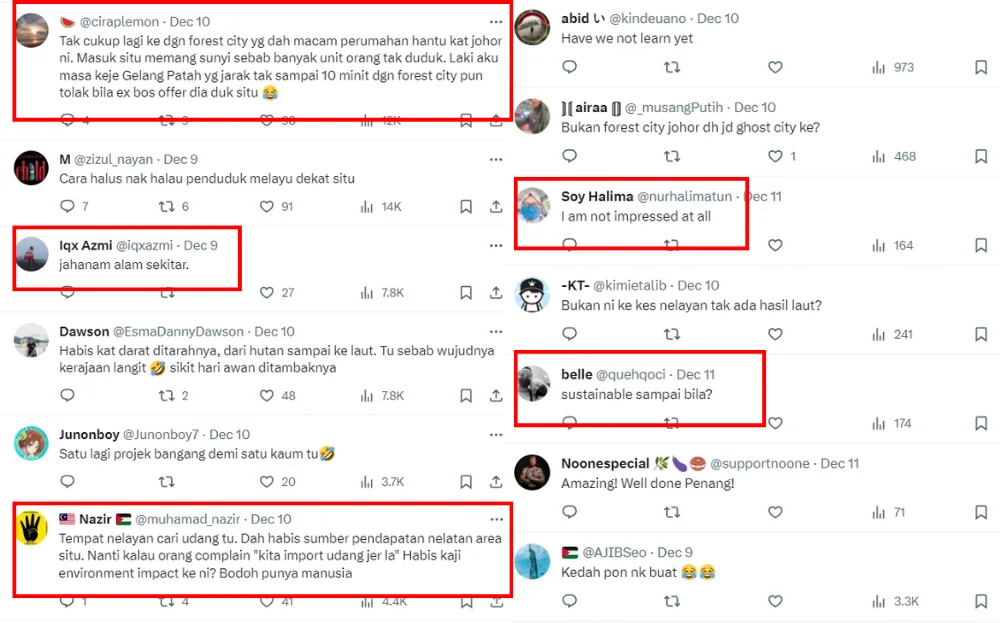Click display name "Iqx Azmi"
Viewport: 1000px width, 623px height.
coord(85,245)
